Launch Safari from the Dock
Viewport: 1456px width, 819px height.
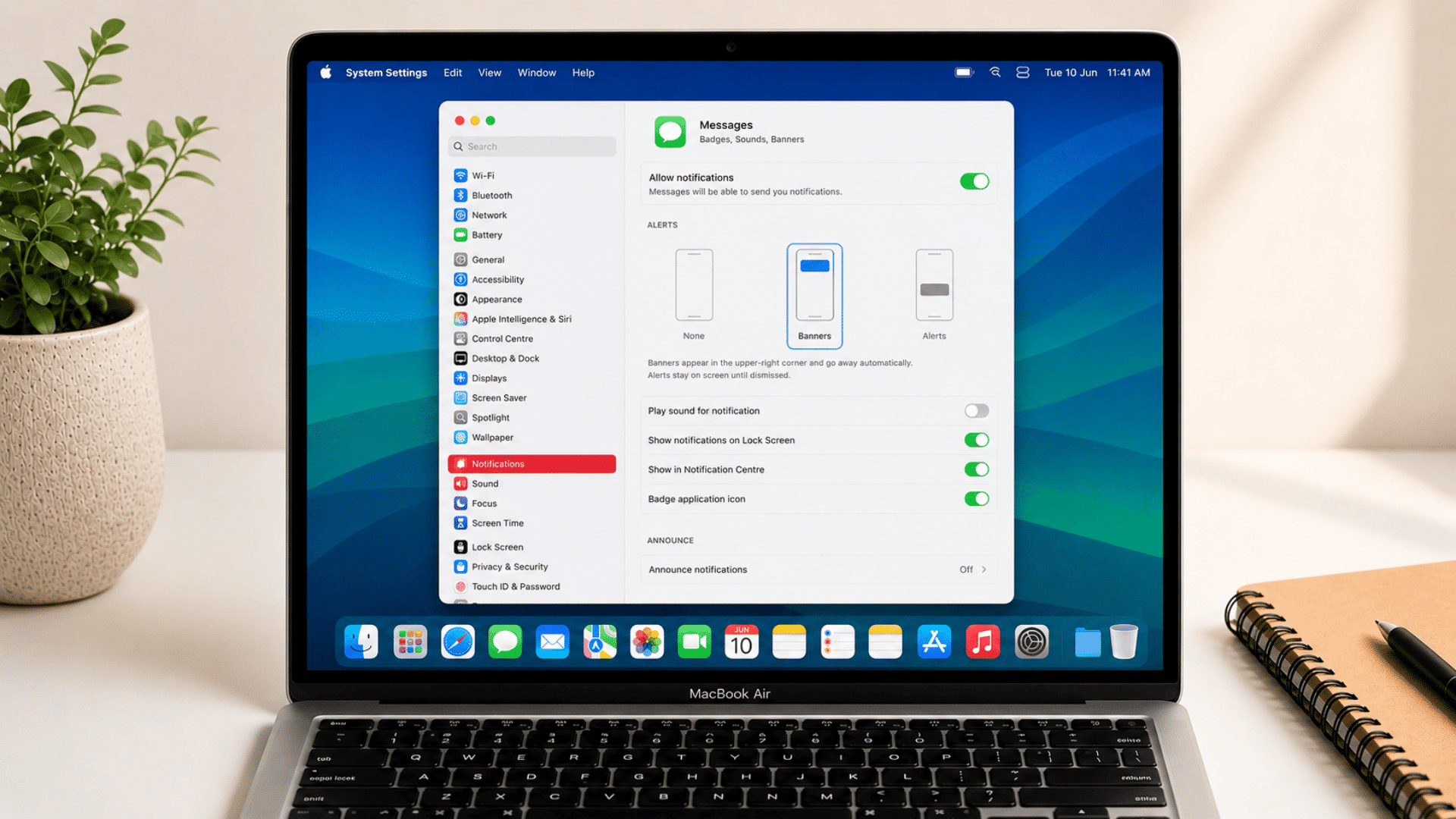pos(458,642)
